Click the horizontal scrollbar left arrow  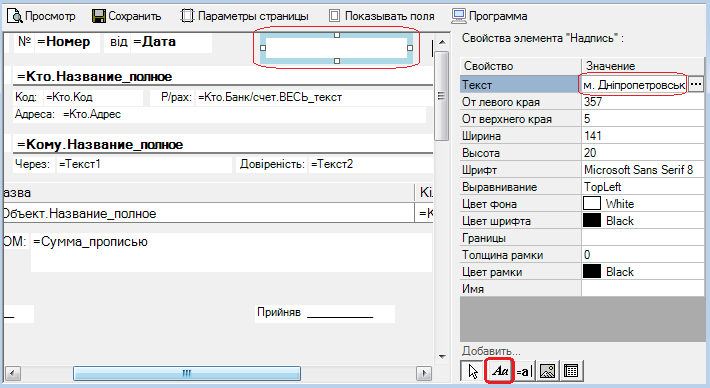tap(12, 374)
